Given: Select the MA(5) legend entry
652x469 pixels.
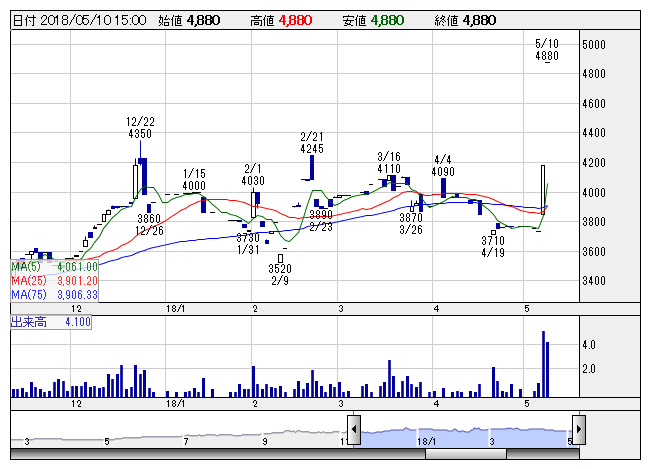Looking at the screenshot, I should (x=54, y=267).
